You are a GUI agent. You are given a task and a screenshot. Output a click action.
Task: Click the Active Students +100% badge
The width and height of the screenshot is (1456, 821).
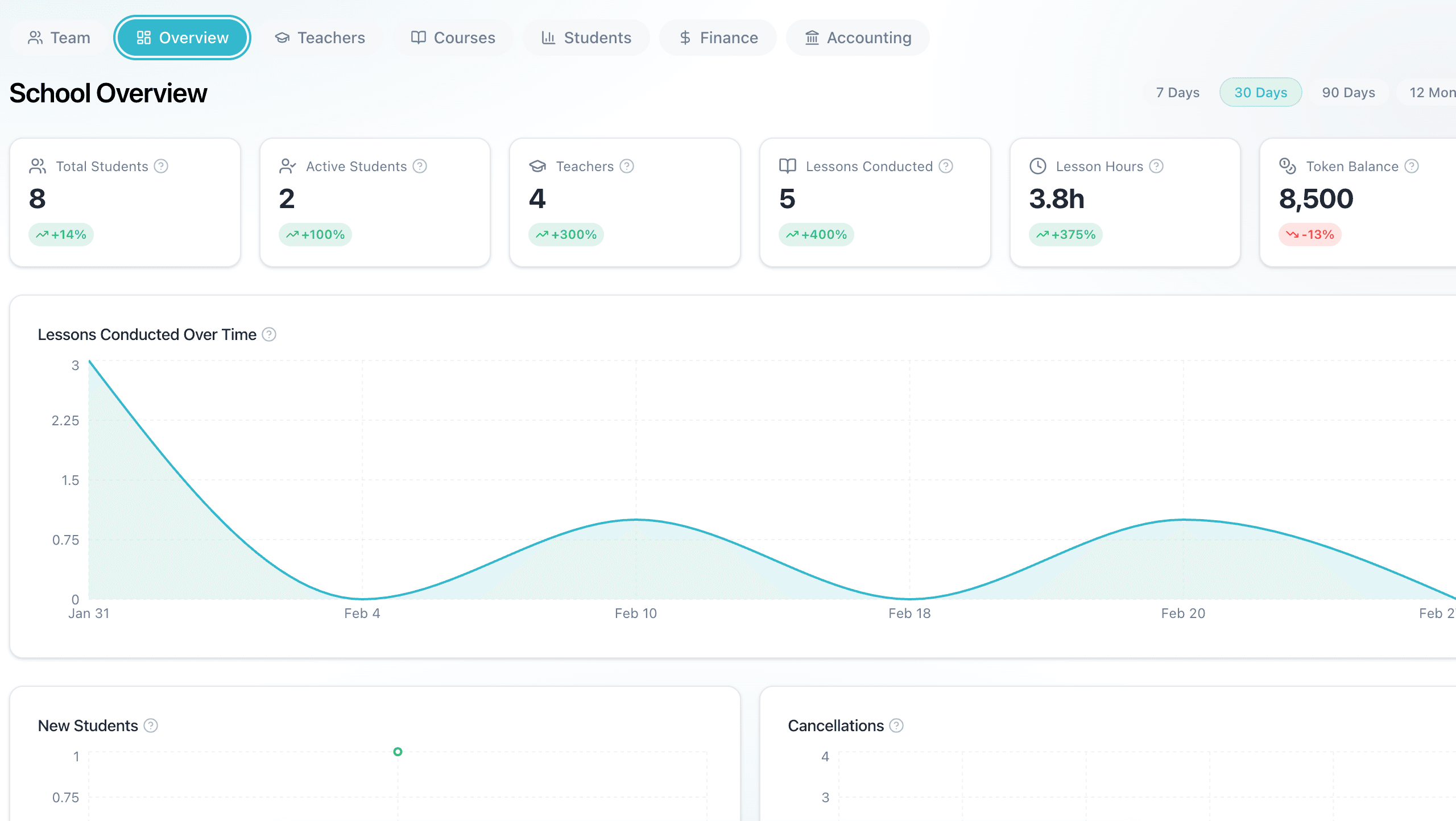(x=316, y=234)
